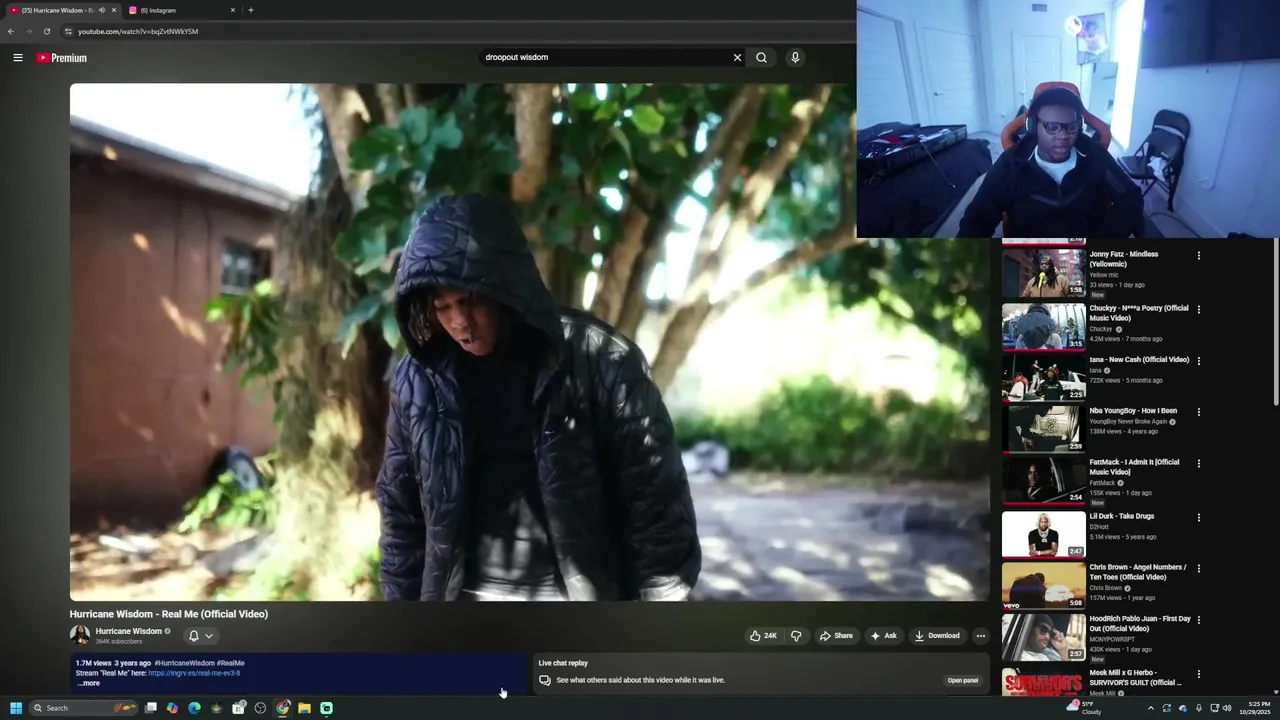Open the live chat replay panel
Viewport: 1280px width, 720px height.
pyautogui.click(x=963, y=680)
